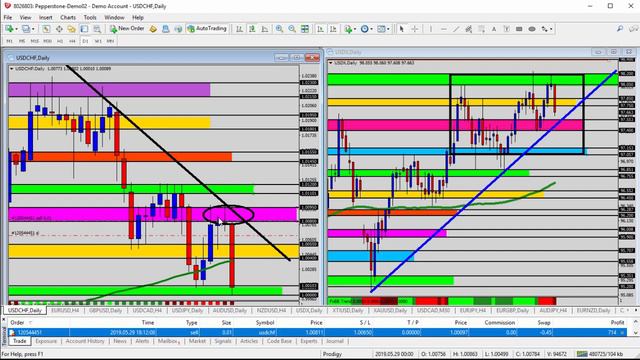Switch to candlestick chart display
This screenshot has width=640, height=360.
[252, 29]
